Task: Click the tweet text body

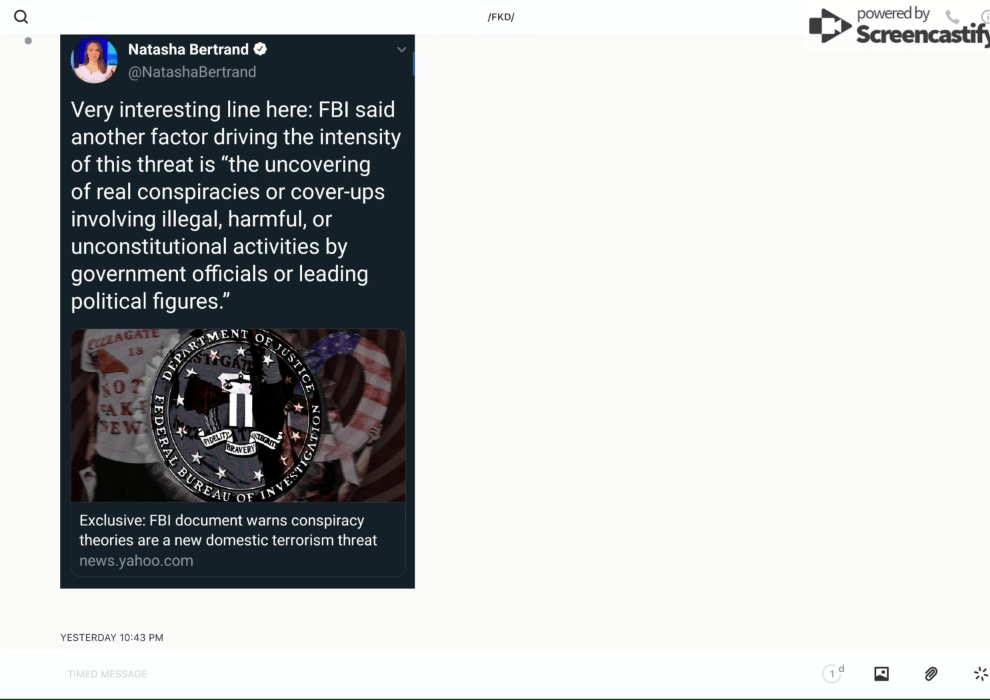Action: pos(236,205)
